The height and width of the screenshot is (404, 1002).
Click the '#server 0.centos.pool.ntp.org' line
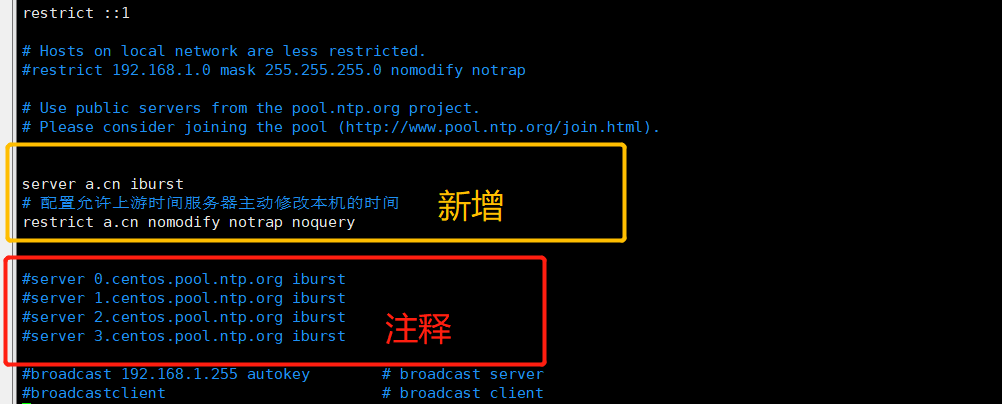[183, 279]
